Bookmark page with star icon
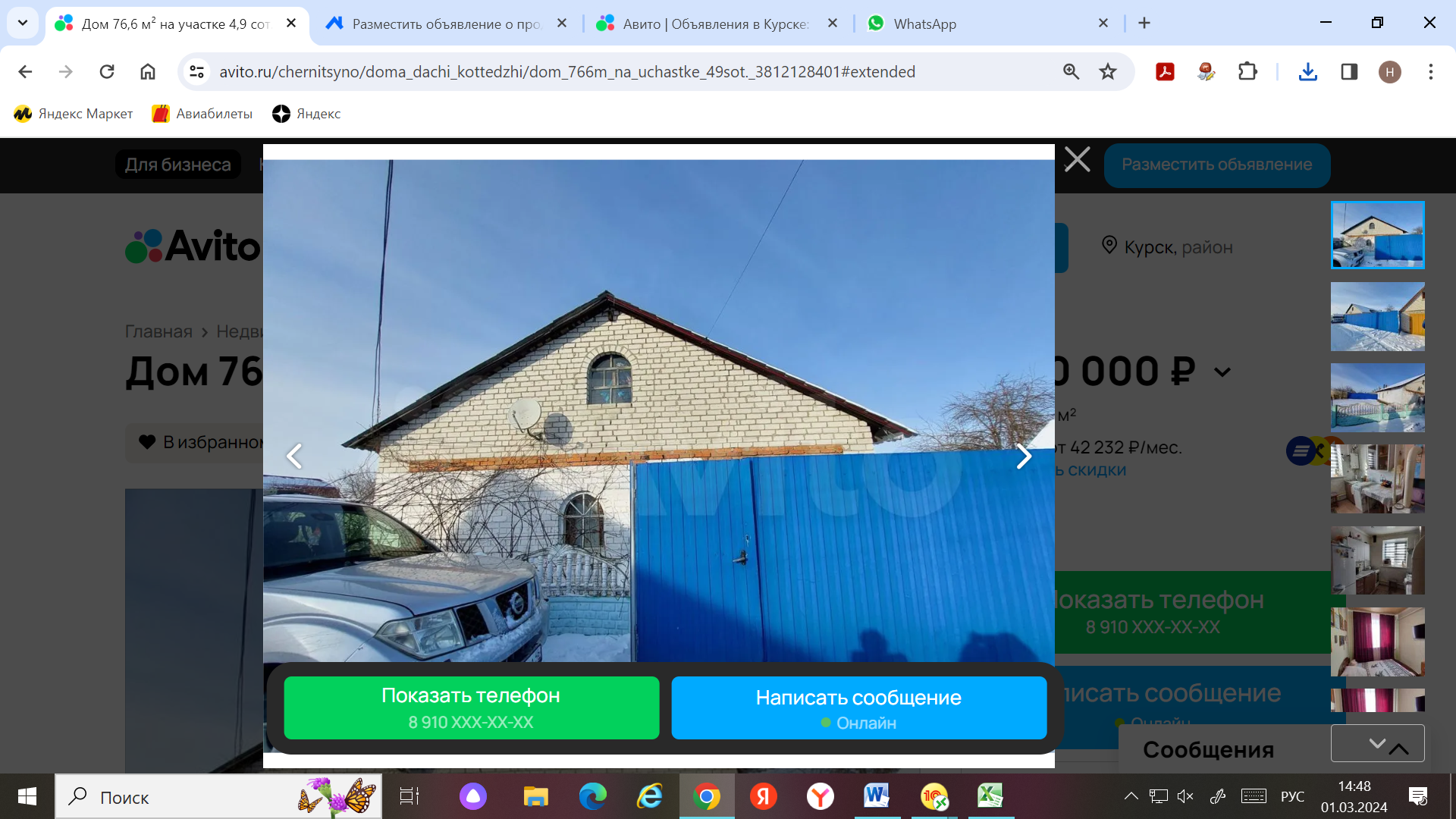The image size is (1456, 819). point(1108,71)
